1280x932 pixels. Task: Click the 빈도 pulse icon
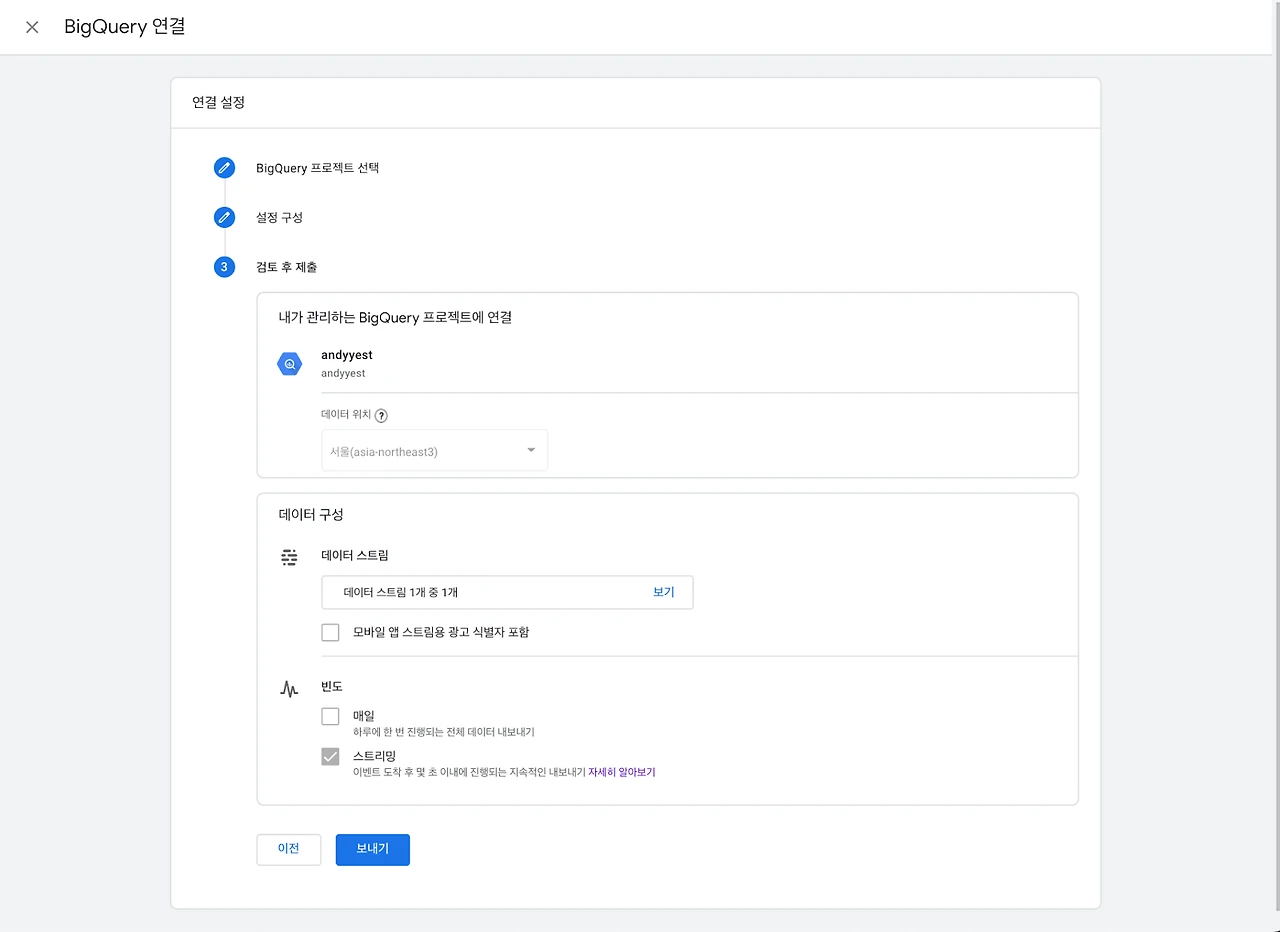[x=289, y=689]
